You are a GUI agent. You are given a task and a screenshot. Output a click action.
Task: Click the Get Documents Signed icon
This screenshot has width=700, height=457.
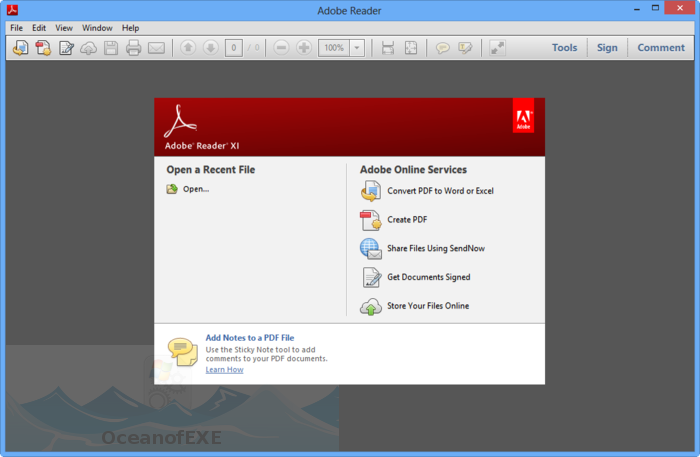(371, 277)
